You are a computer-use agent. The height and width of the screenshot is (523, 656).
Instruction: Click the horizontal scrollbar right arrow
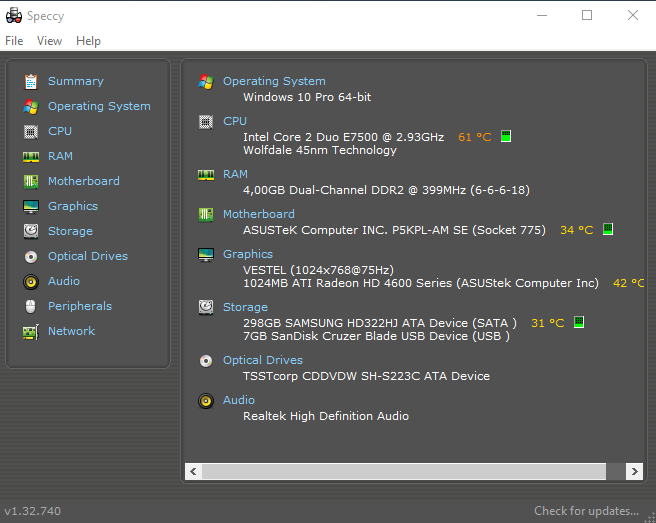635,472
